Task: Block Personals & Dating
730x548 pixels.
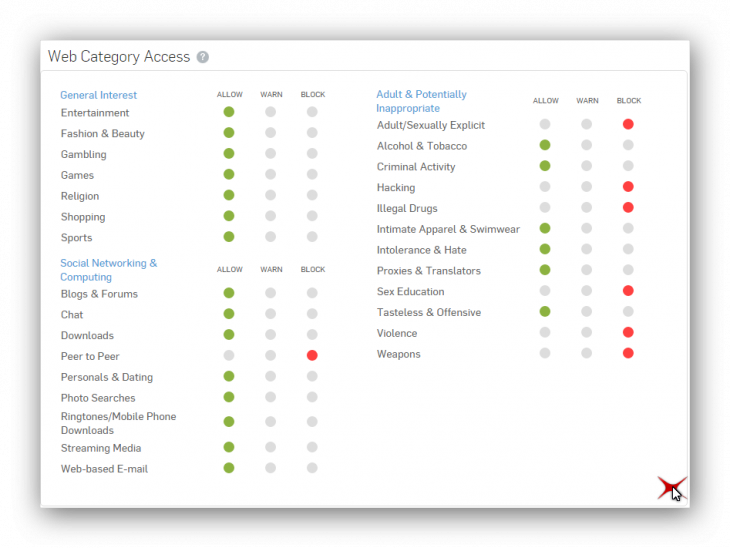Action: coord(312,376)
